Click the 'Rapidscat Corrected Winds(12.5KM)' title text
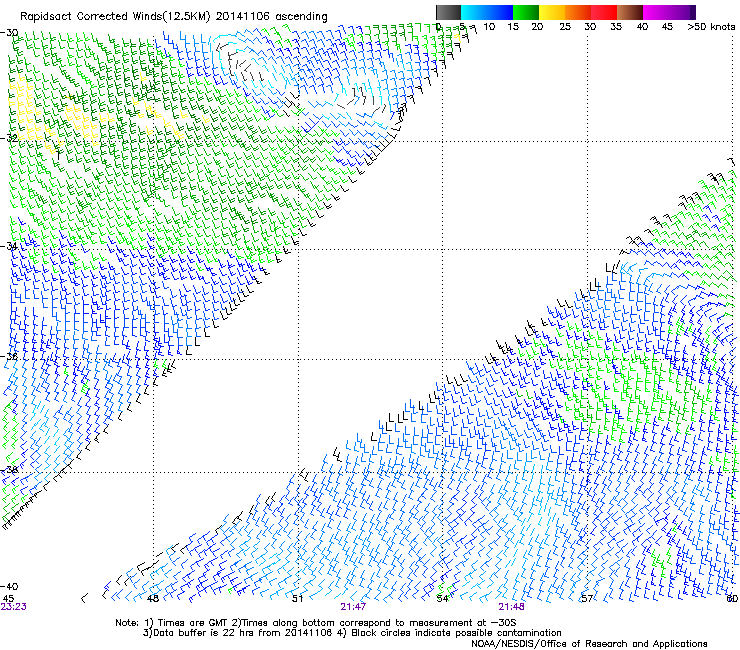Screen dimensions: 740x650 tap(115, 17)
